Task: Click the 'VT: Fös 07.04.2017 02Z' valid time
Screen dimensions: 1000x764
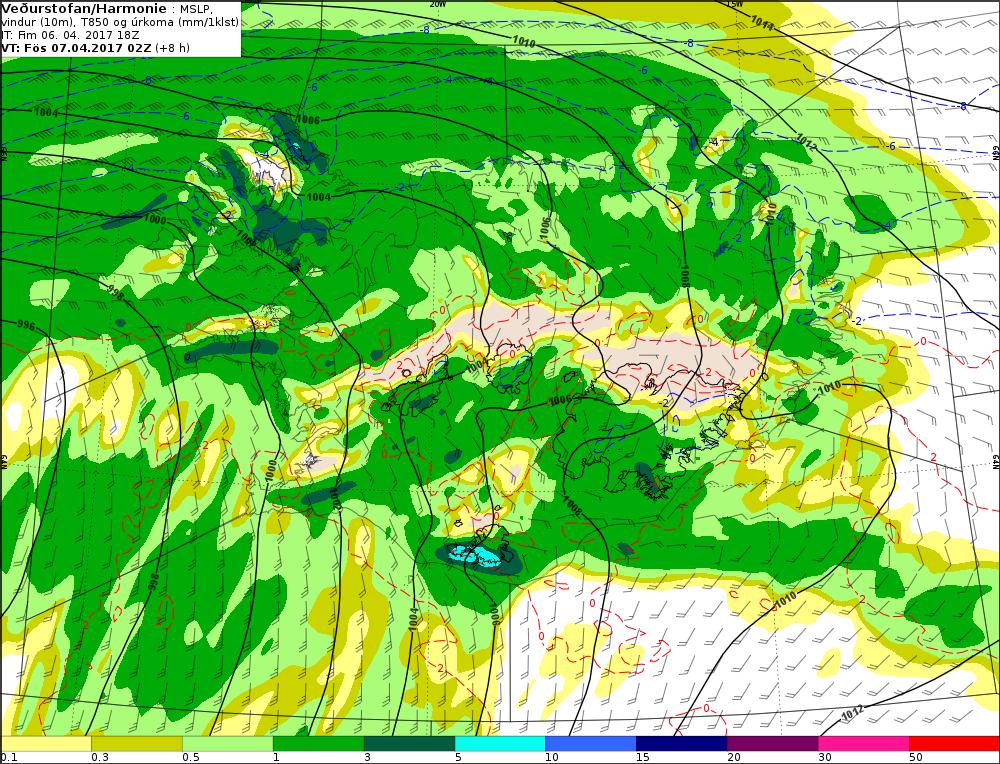Action: point(76,48)
